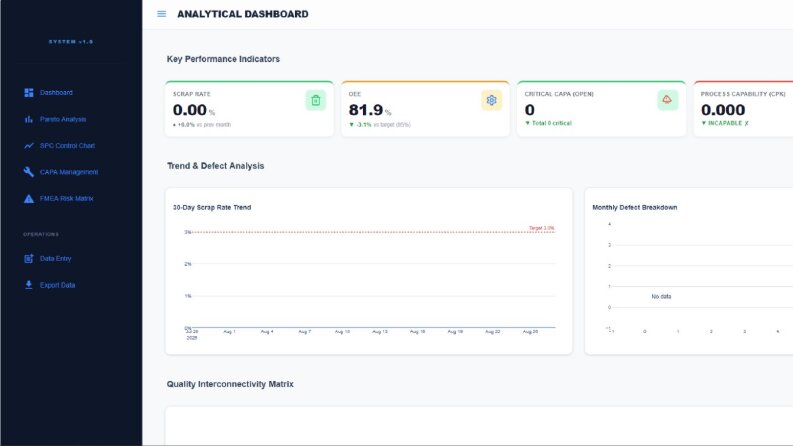Open CAPA Management section

point(71,172)
